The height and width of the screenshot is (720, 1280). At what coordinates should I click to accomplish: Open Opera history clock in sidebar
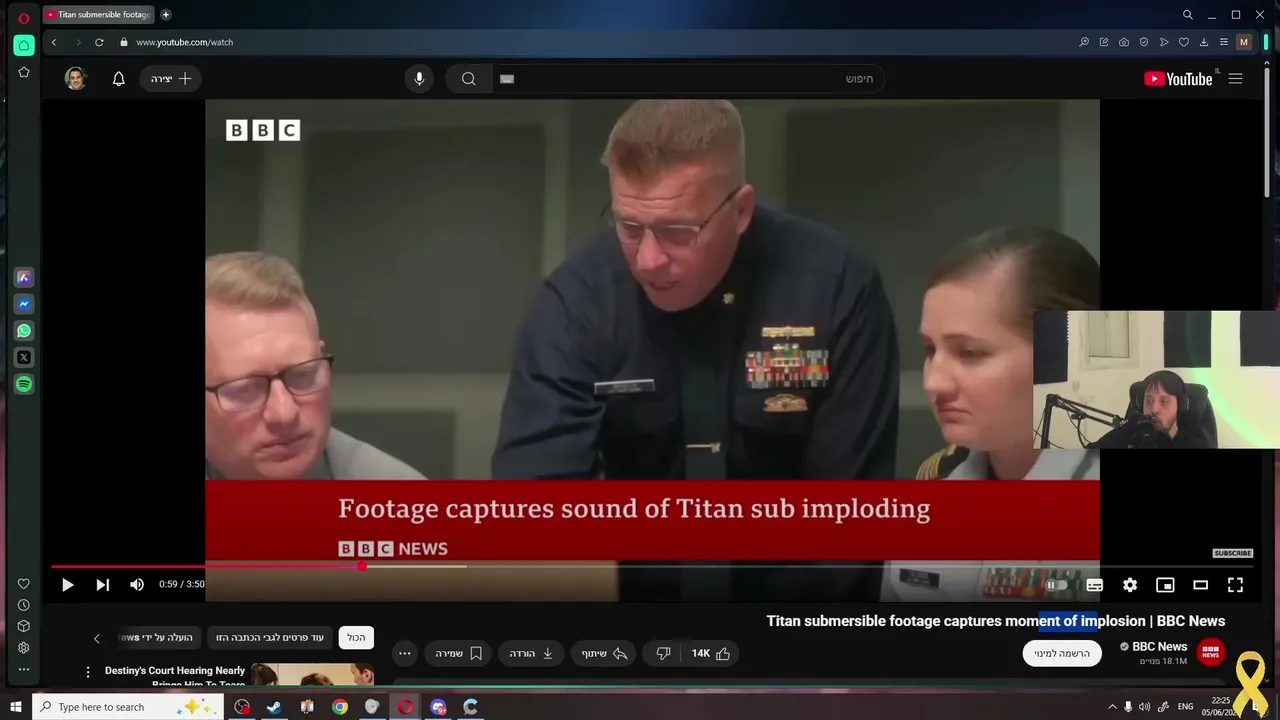(24, 605)
